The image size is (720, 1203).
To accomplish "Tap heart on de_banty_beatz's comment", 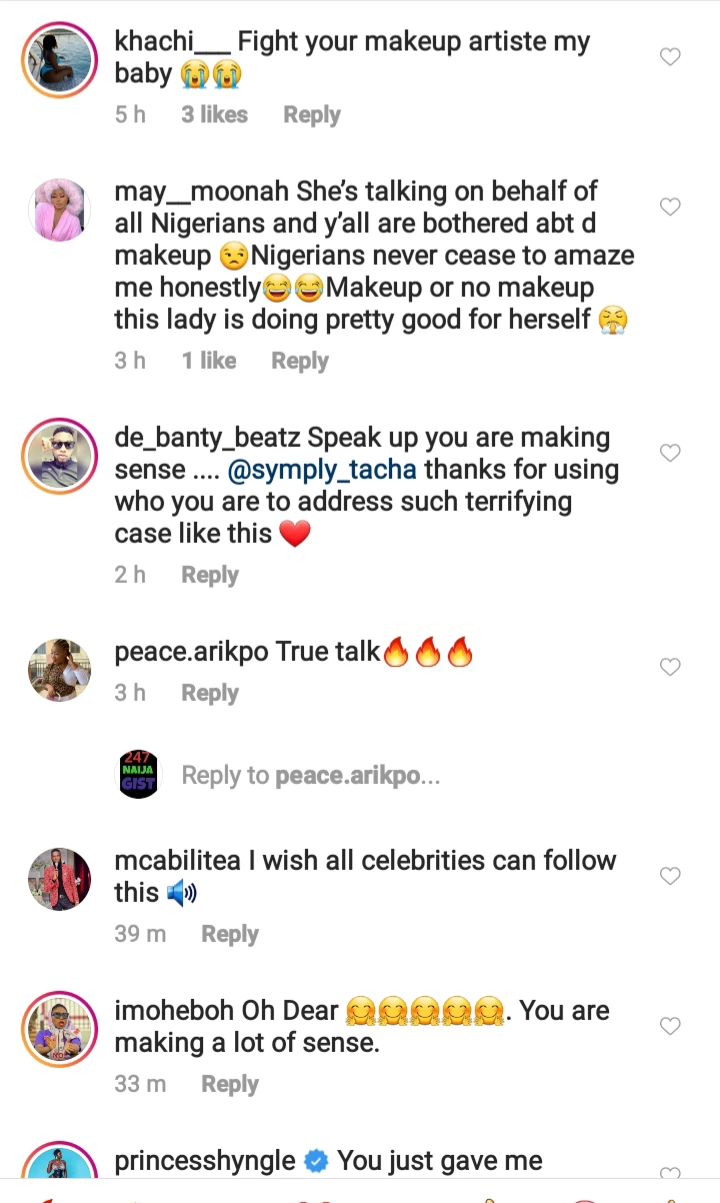I will coord(670,453).
